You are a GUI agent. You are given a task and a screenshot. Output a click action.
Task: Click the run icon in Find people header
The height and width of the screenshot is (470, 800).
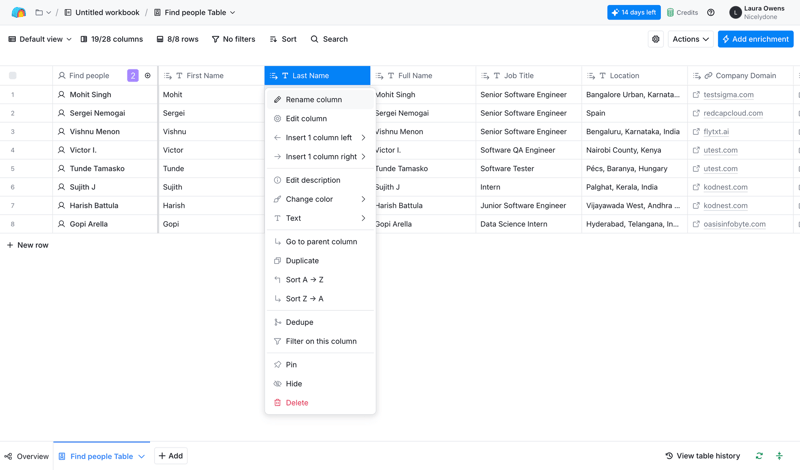coord(148,76)
